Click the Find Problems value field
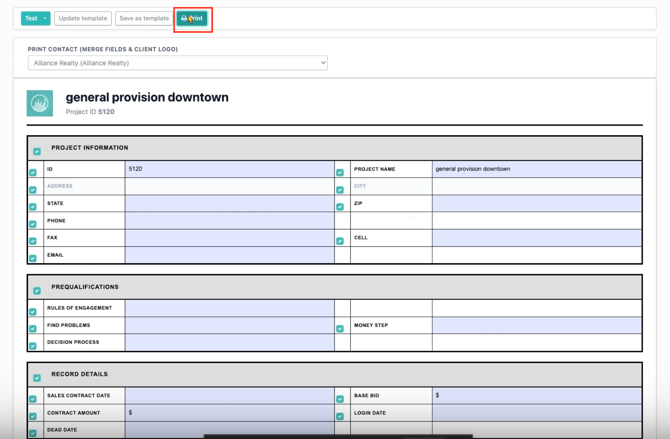670x439 pixels. (230, 325)
